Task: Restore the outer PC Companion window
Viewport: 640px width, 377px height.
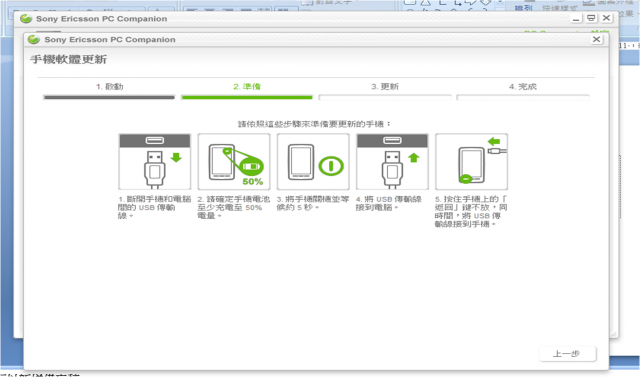Action: (591, 18)
